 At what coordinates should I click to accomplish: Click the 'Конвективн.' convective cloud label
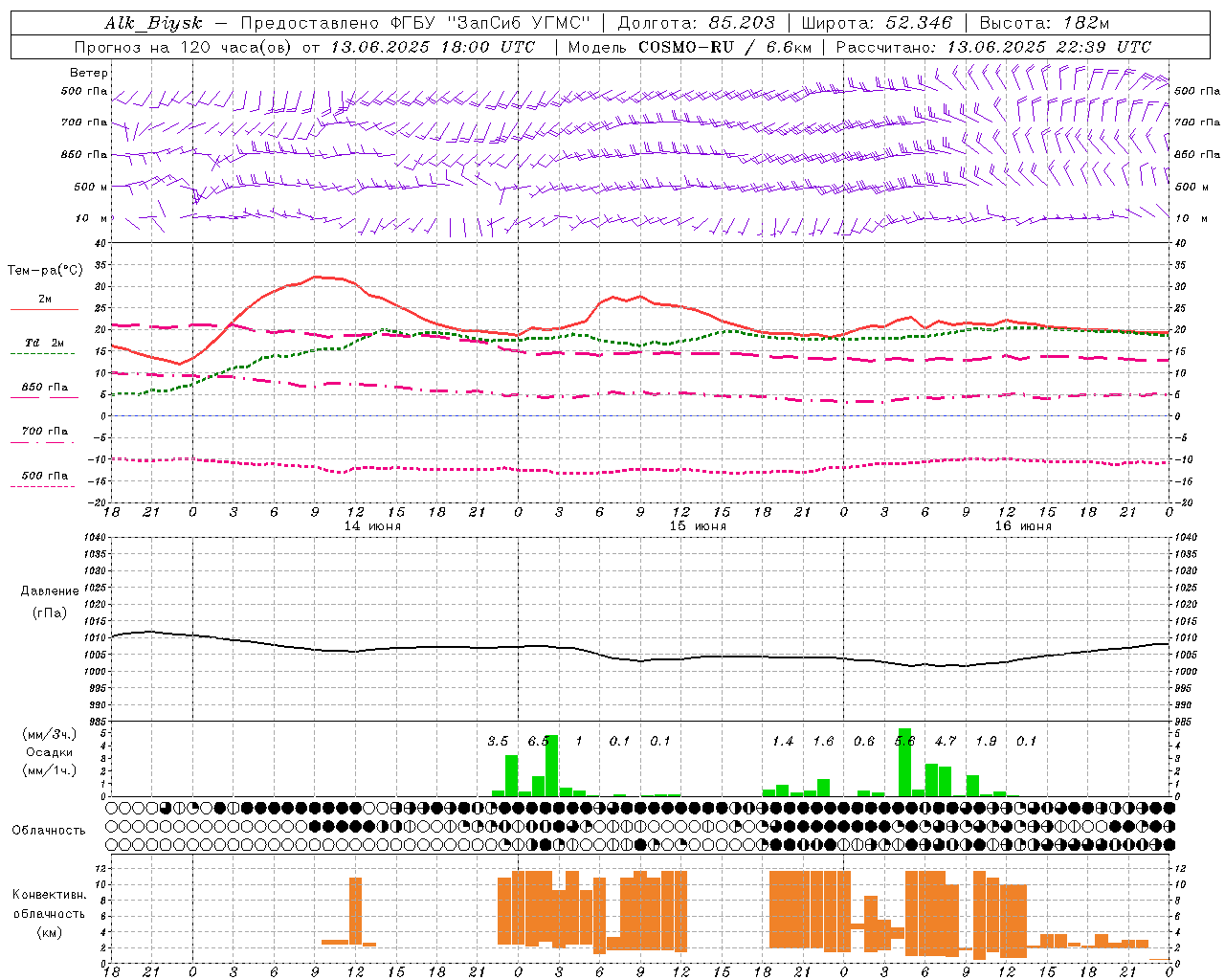coord(49,895)
